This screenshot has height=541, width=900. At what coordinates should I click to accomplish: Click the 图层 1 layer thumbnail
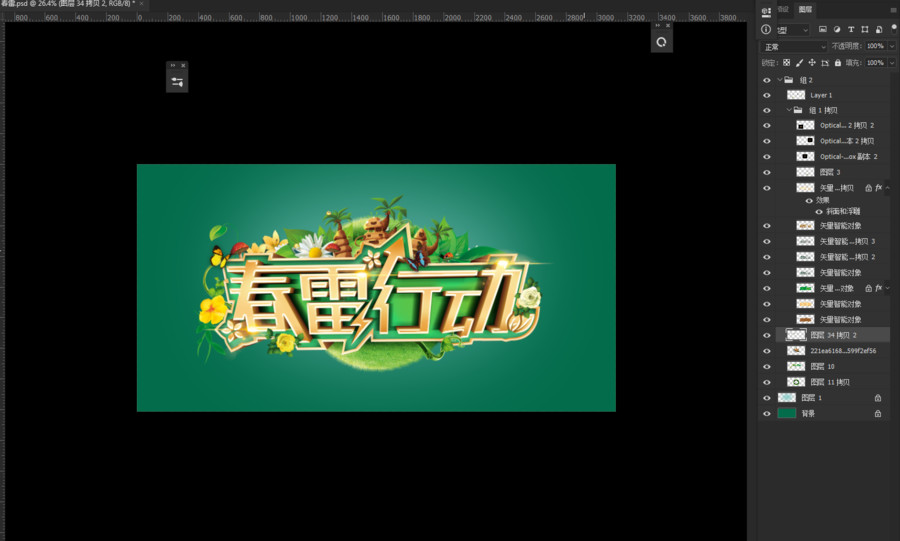(786, 398)
